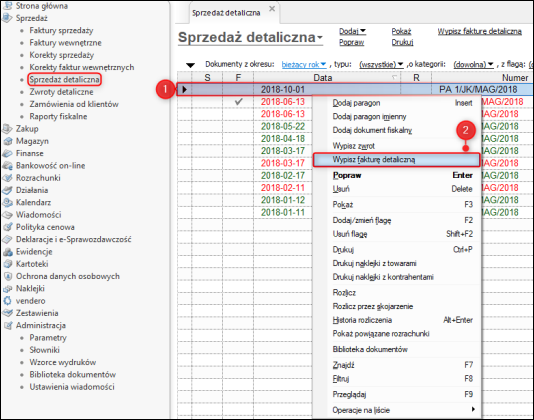Click the S column header

(x=207, y=78)
